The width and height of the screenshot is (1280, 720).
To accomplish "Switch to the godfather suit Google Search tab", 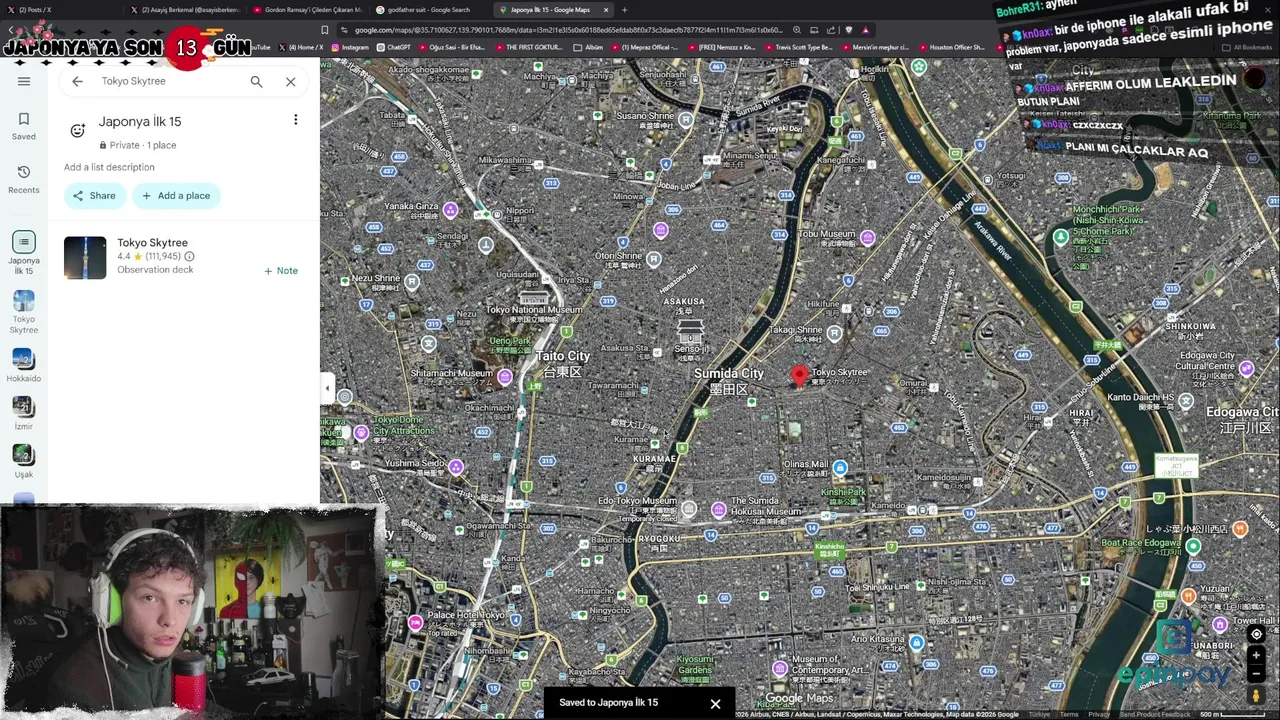I will tap(429, 10).
